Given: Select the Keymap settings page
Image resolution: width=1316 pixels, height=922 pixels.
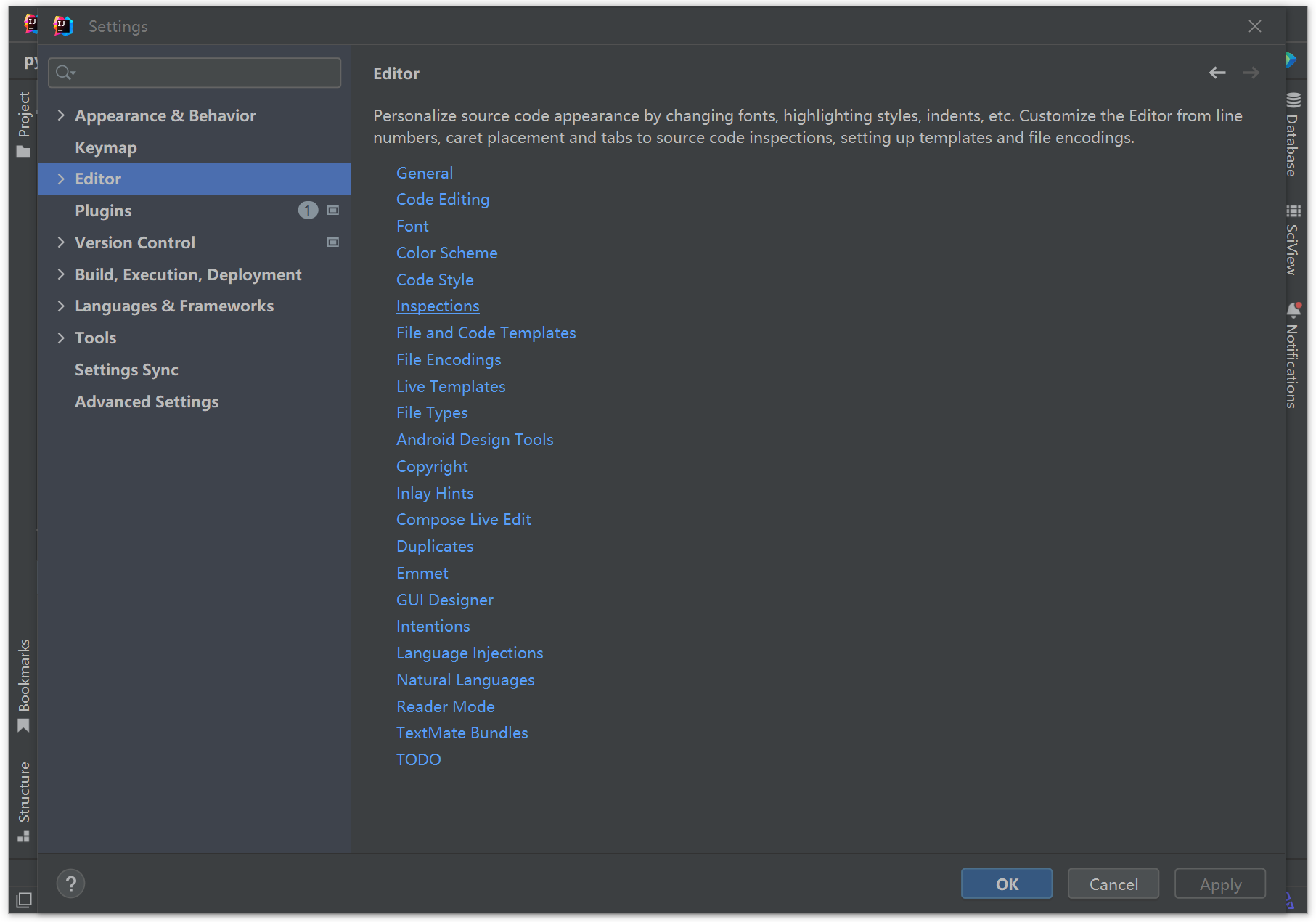Looking at the screenshot, I should pos(105,147).
